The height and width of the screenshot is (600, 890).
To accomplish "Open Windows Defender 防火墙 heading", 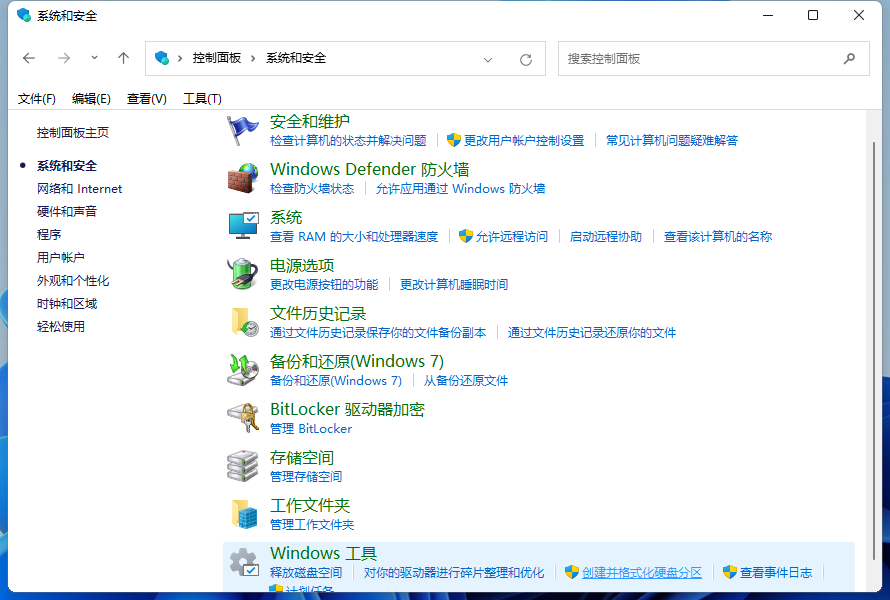I will 370,169.
